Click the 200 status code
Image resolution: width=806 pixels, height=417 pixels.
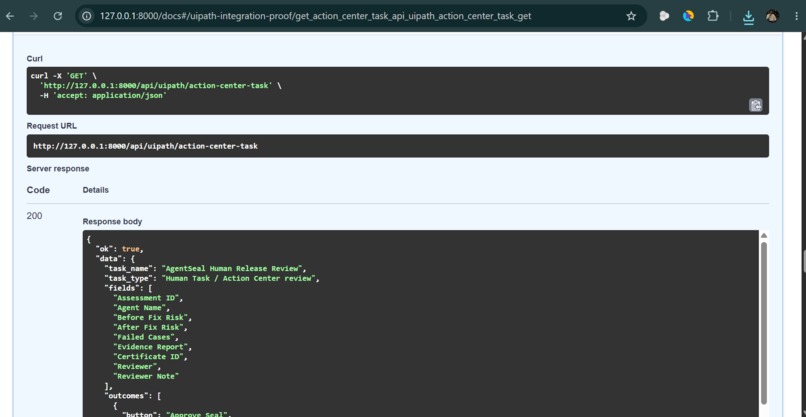point(34,215)
